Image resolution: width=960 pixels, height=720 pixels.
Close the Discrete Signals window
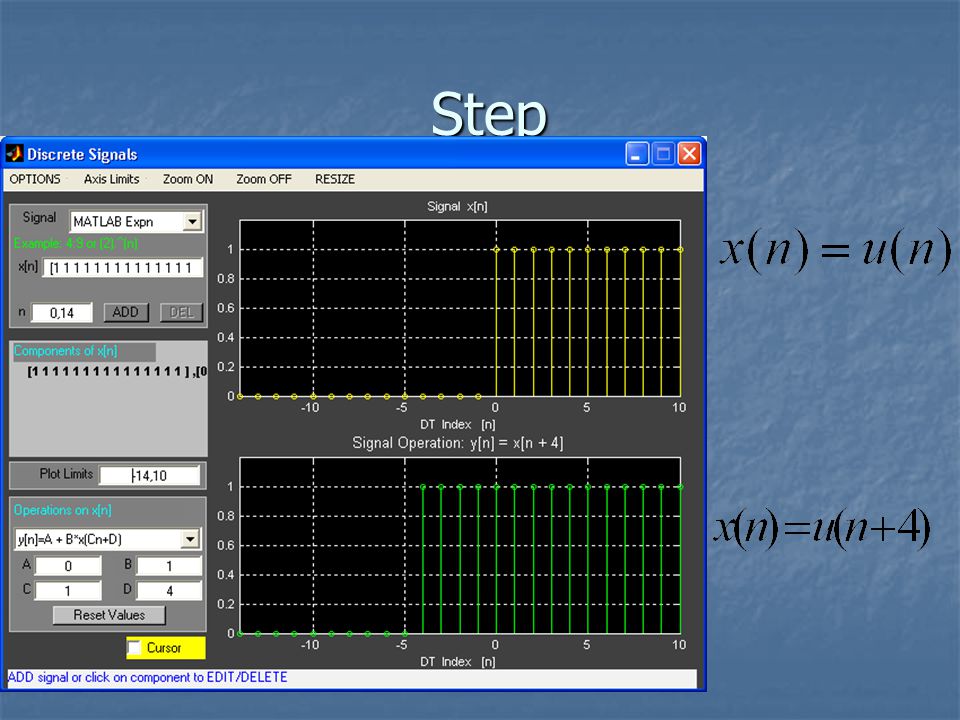click(689, 154)
